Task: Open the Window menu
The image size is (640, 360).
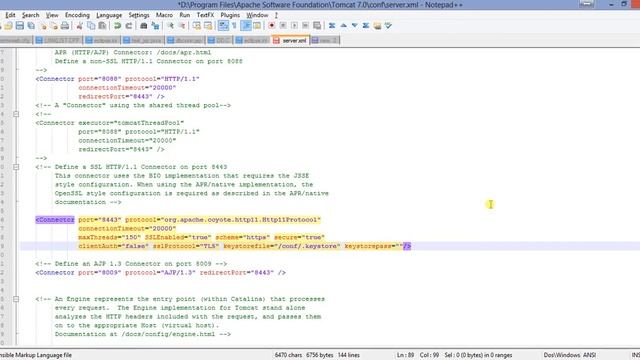Action: point(257,15)
